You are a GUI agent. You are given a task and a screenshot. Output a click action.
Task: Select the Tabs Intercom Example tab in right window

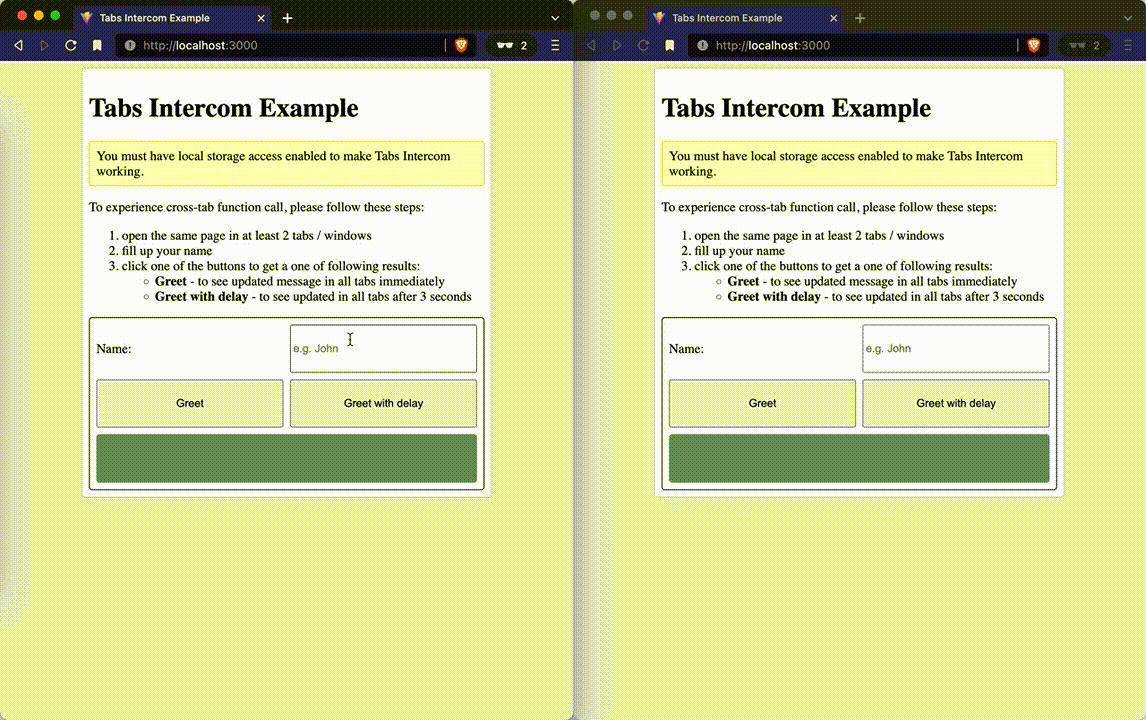pos(745,18)
